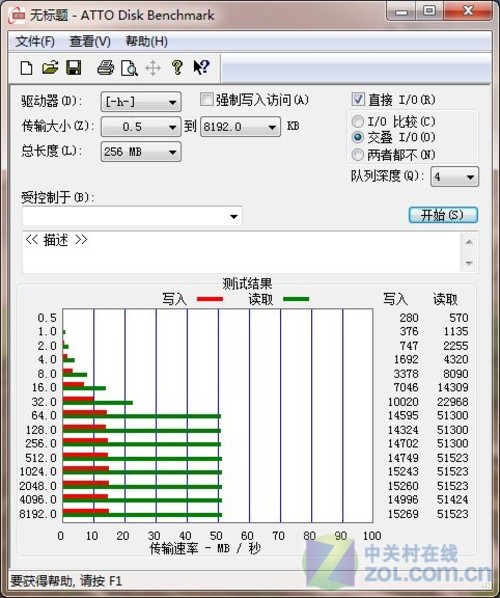Click the 1024.0 transfer size row label
This screenshot has height=598, width=500.
point(38,471)
